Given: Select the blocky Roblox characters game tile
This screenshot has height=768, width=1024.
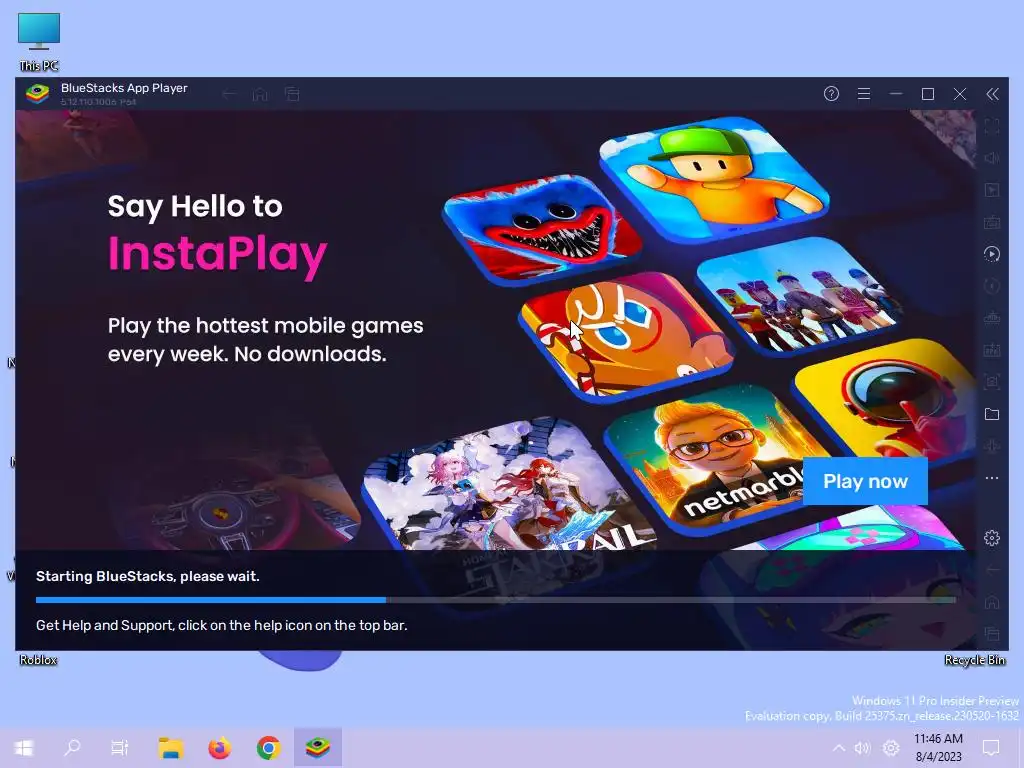Looking at the screenshot, I should (x=799, y=297).
